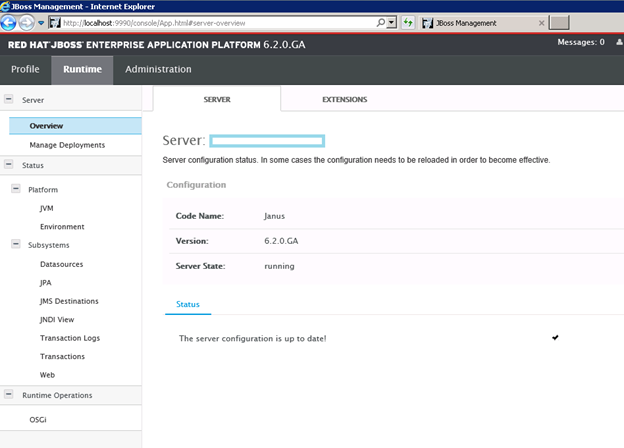Open JVM under Platform
Image resolution: width=624 pixels, height=448 pixels.
(46, 208)
